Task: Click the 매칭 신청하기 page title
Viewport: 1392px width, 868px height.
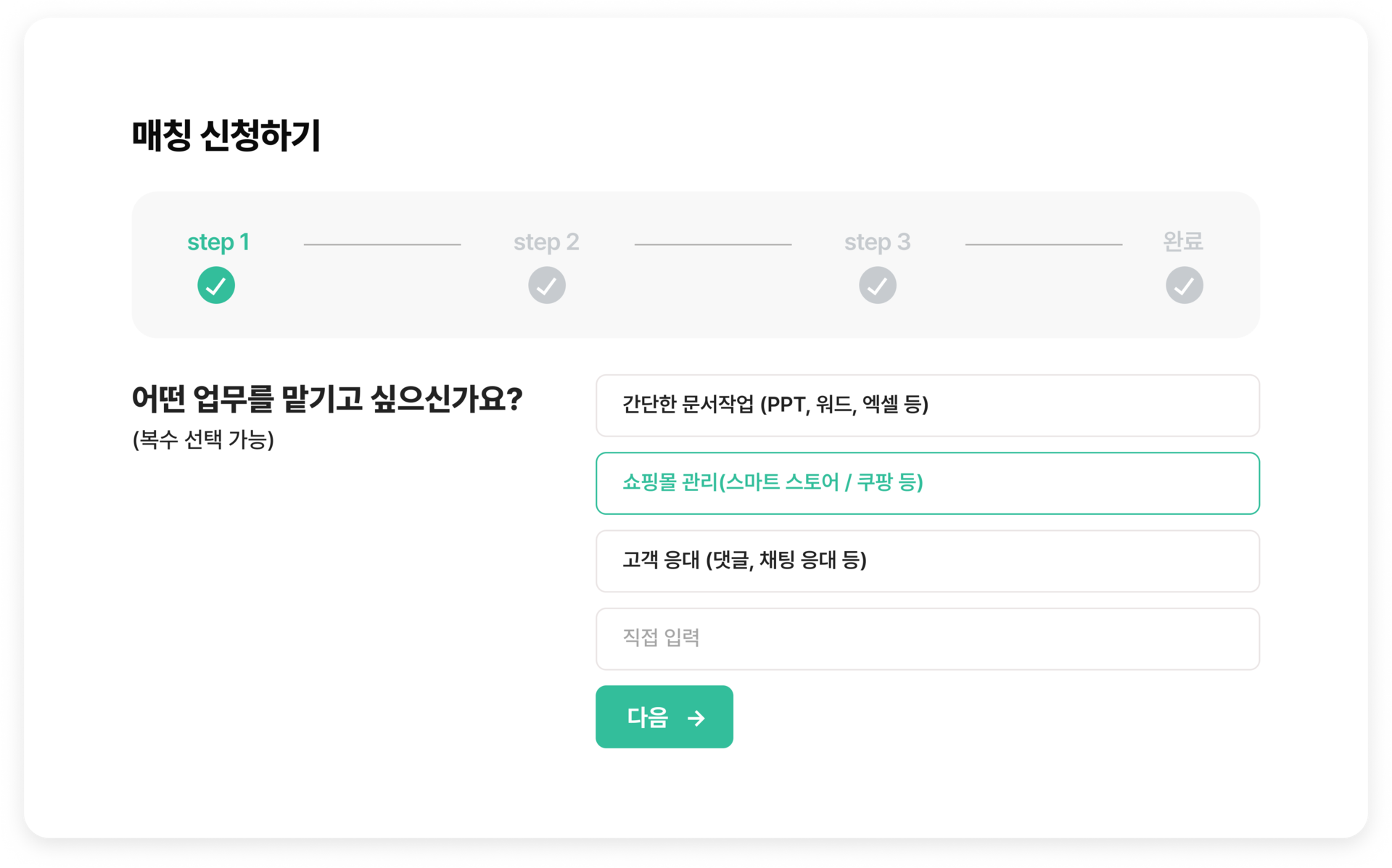Action: point(226,136)
